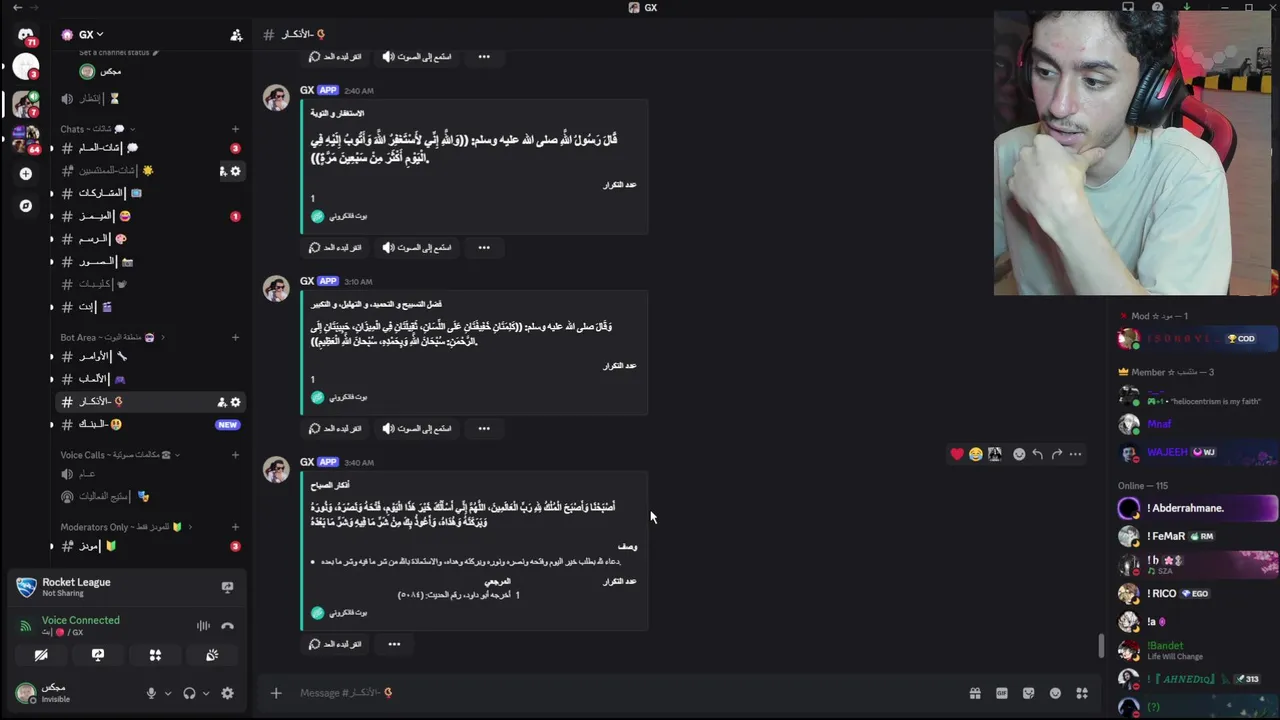Disconnect from voice with the hang-up icon

(x=227, y=626)
